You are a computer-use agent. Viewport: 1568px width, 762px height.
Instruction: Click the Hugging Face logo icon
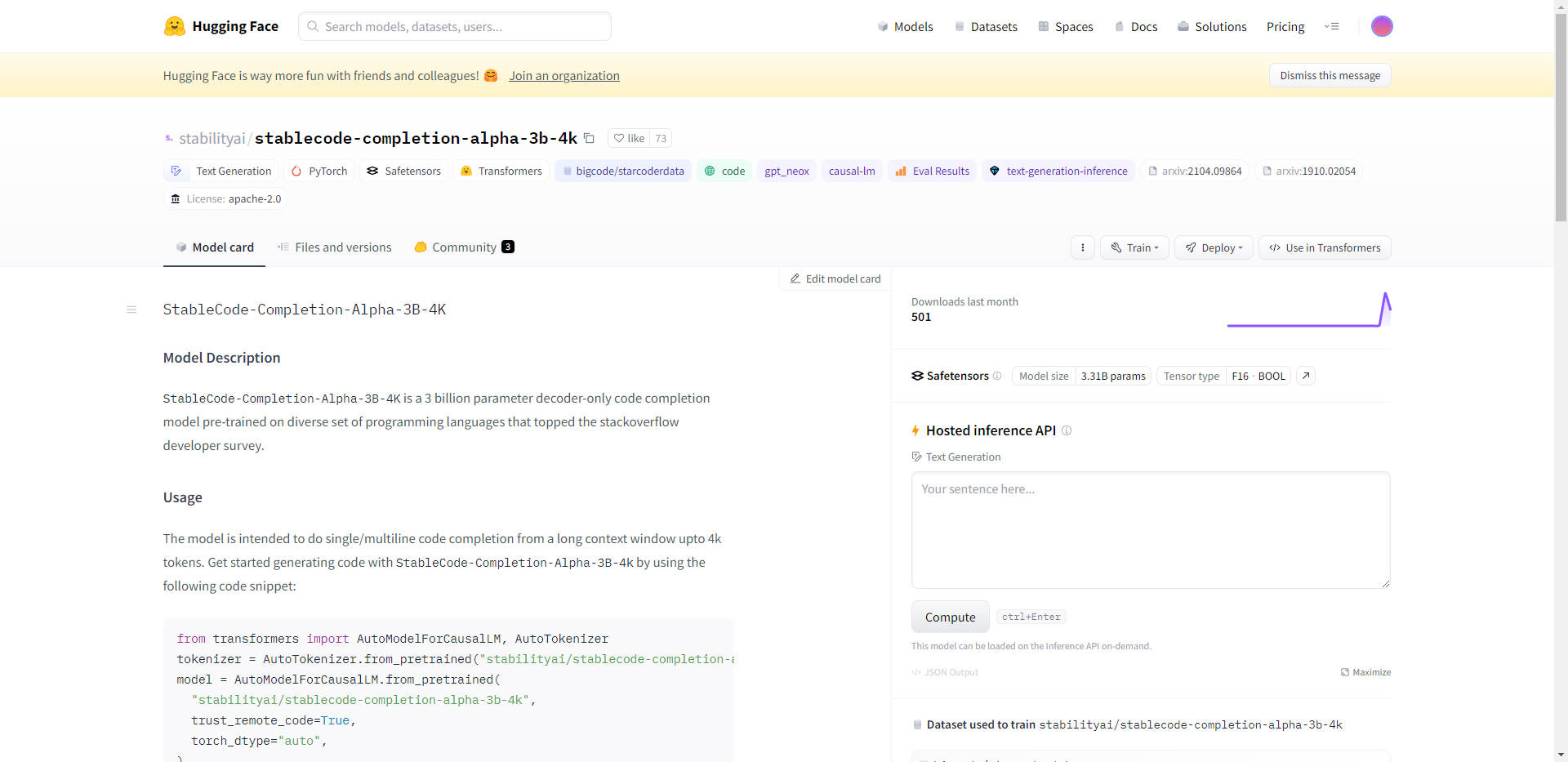[x=174, y=26]
